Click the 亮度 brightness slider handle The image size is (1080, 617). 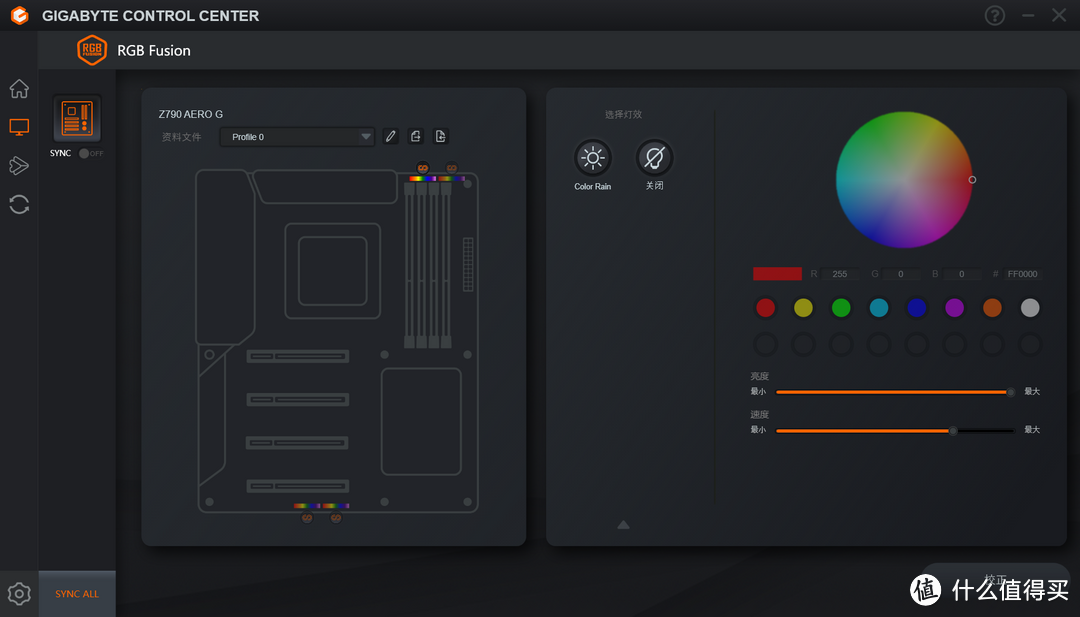(1010, 393)
